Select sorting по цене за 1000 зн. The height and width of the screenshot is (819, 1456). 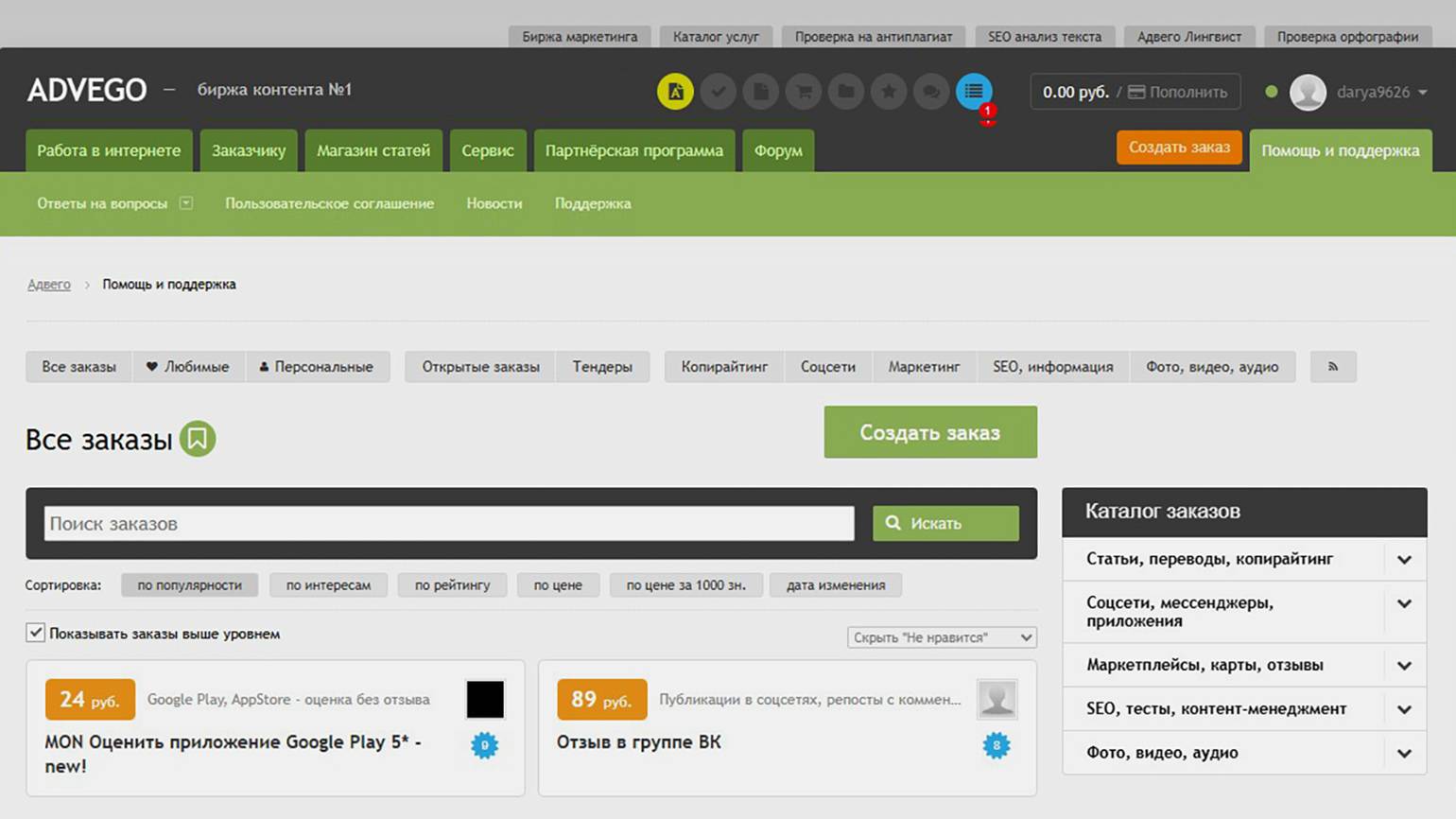[x=685, y=585]
